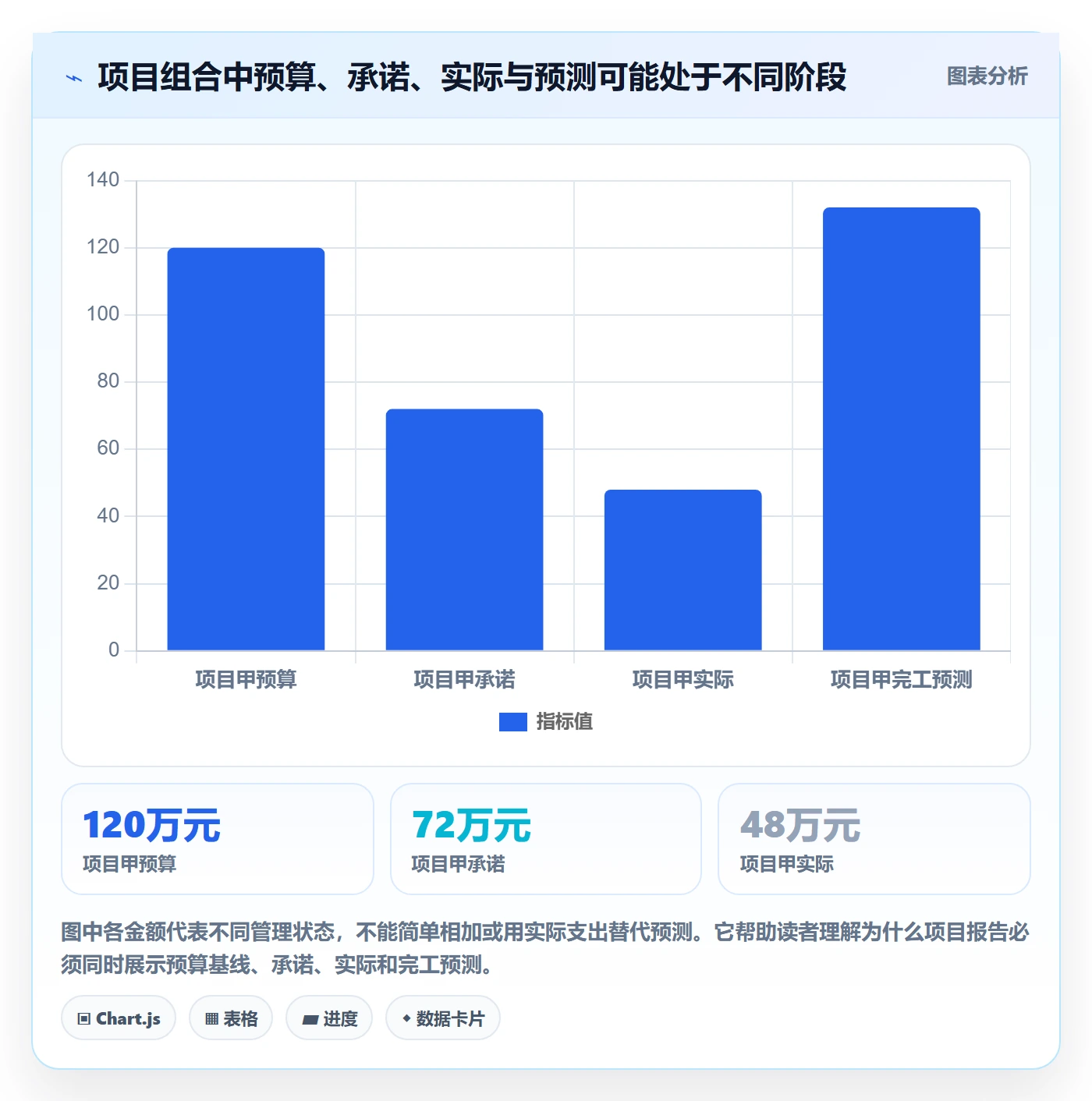Click the 100 y-axis value
Image resolution: width=1092 pixels, height=1101 pixels.
pyautogui.click(x=103, y=314)
